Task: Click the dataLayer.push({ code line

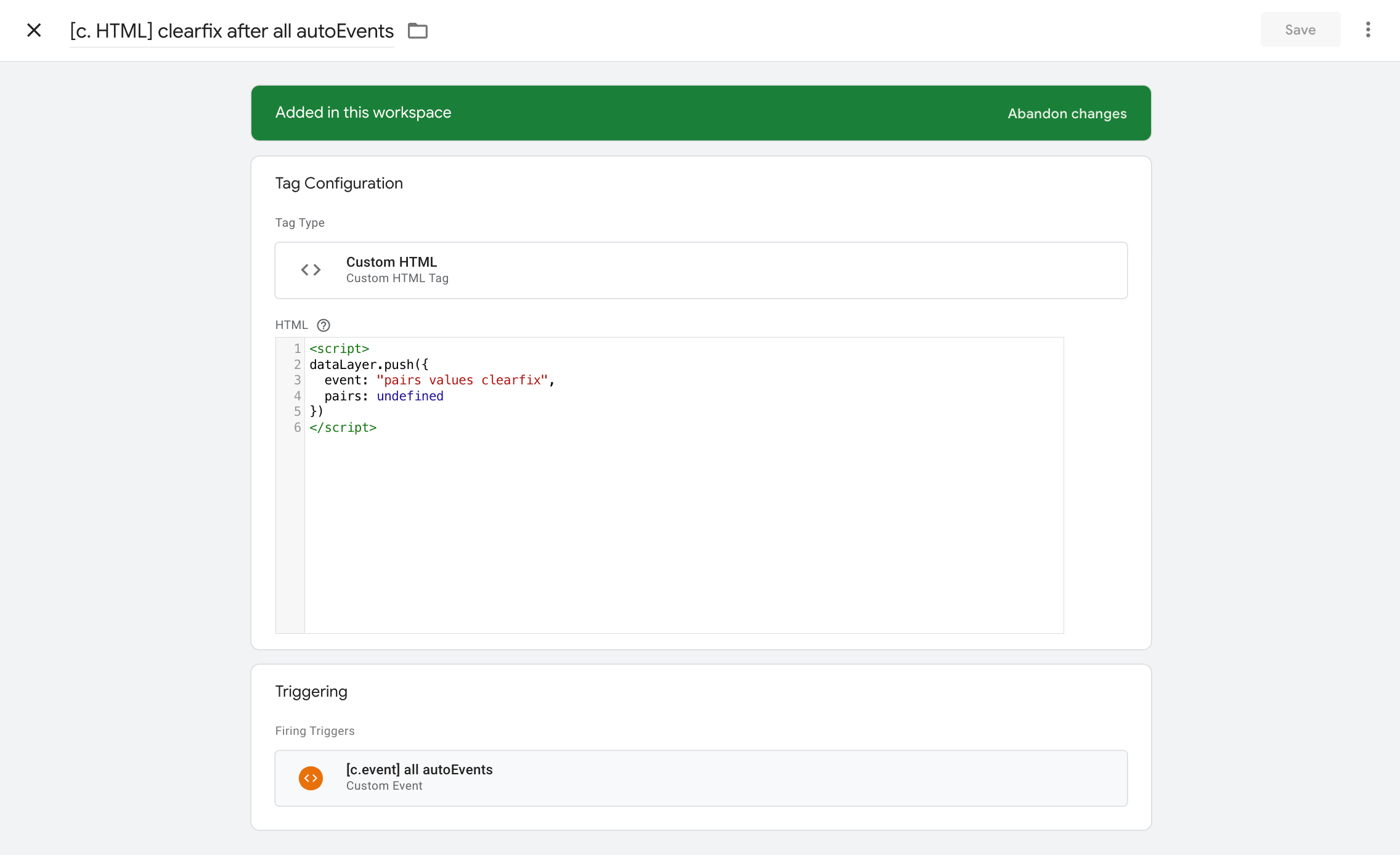Action: click(x=368, y=365)
